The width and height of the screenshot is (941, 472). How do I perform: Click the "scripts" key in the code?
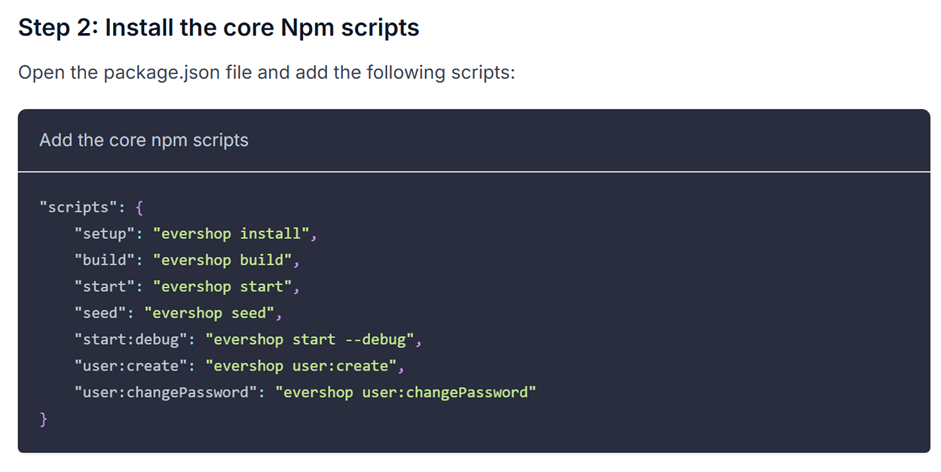coord(76,207)
